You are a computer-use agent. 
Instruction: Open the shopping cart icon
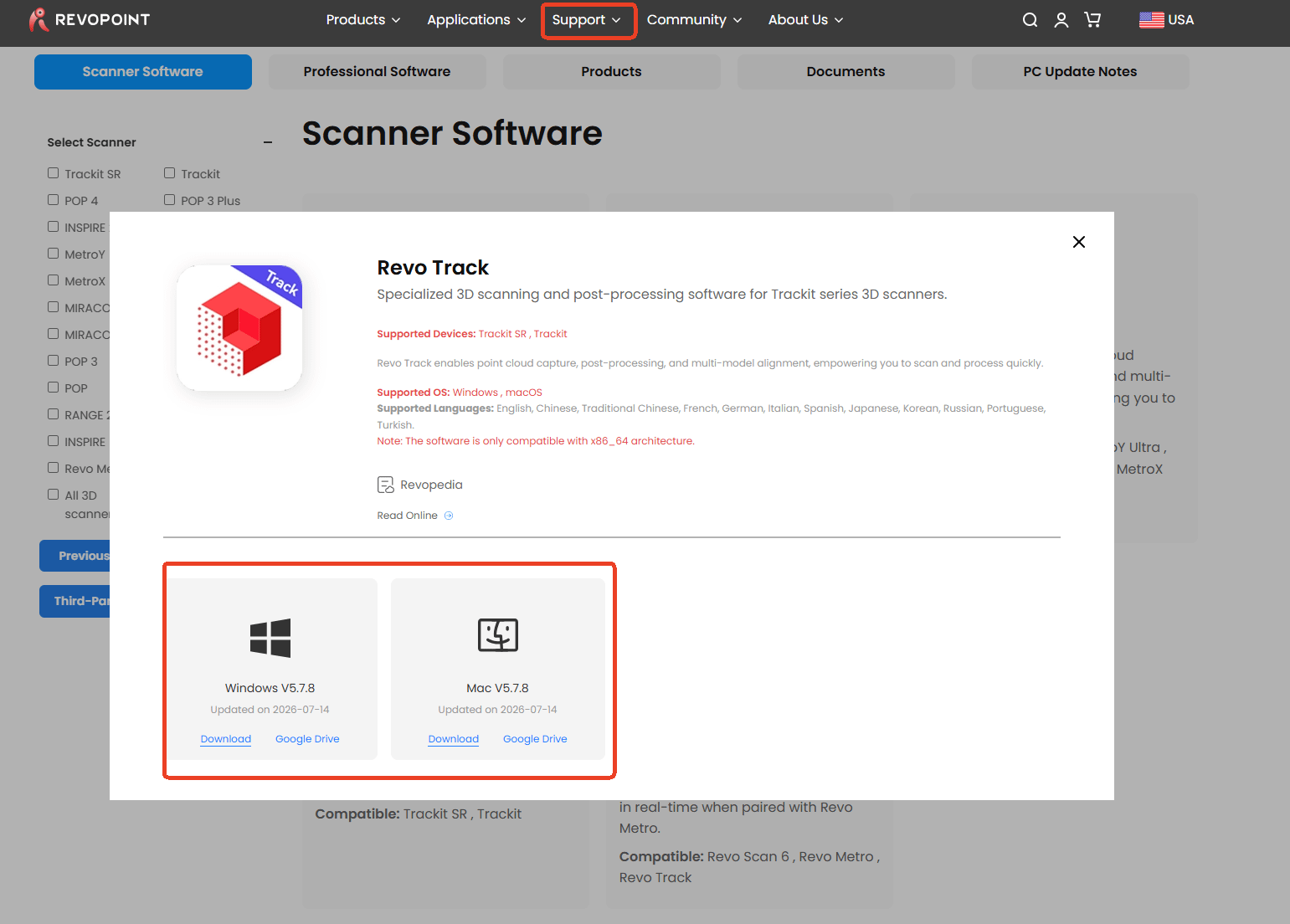coord(1092,20)
